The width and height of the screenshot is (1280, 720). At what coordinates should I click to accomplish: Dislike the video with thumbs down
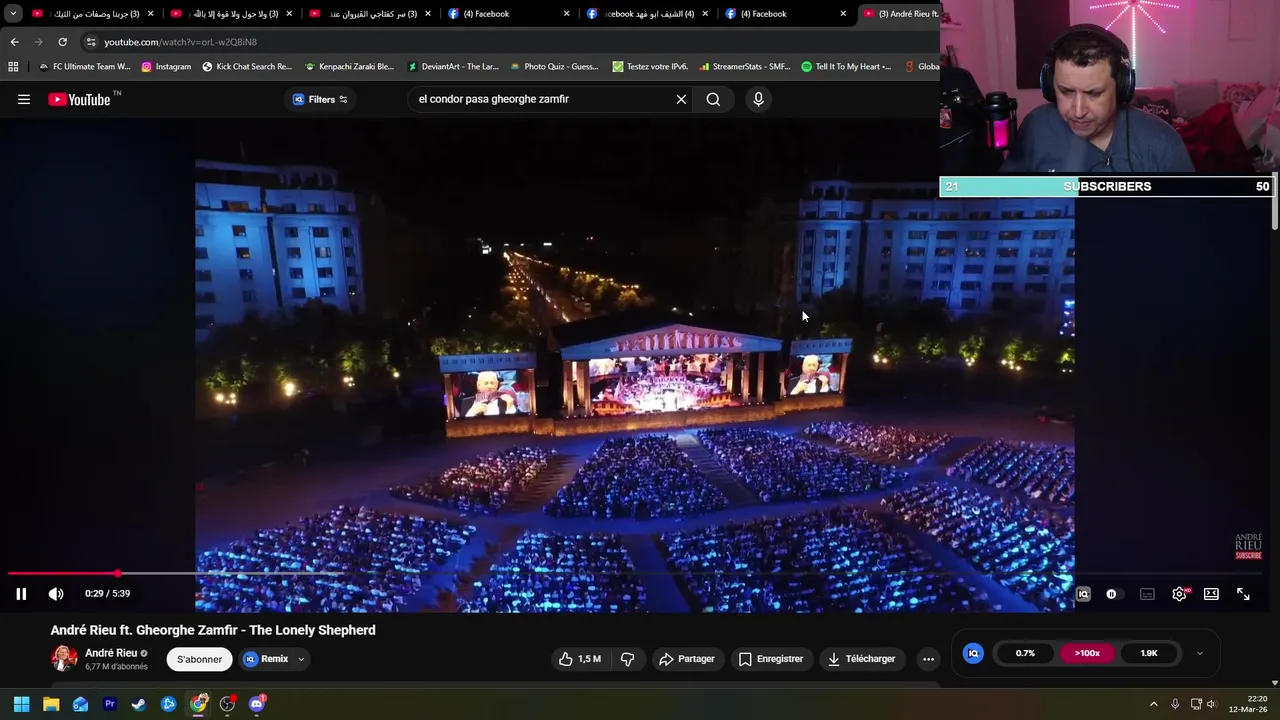pyautogui.click(x=628, y=659)
